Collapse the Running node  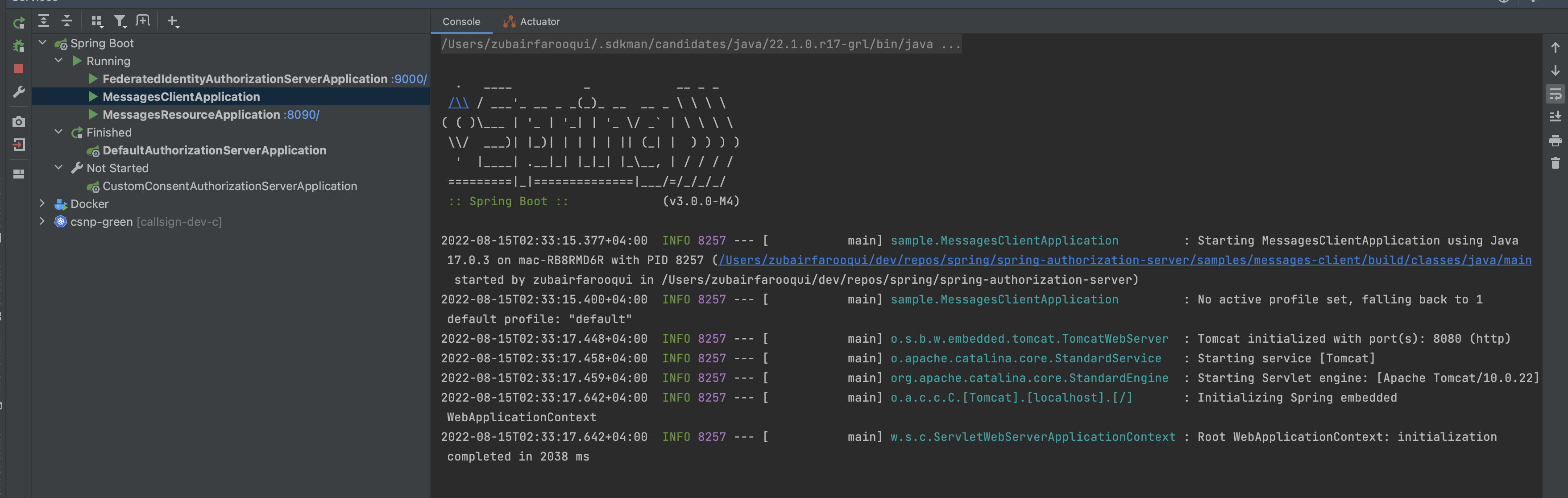click(58, 61)
